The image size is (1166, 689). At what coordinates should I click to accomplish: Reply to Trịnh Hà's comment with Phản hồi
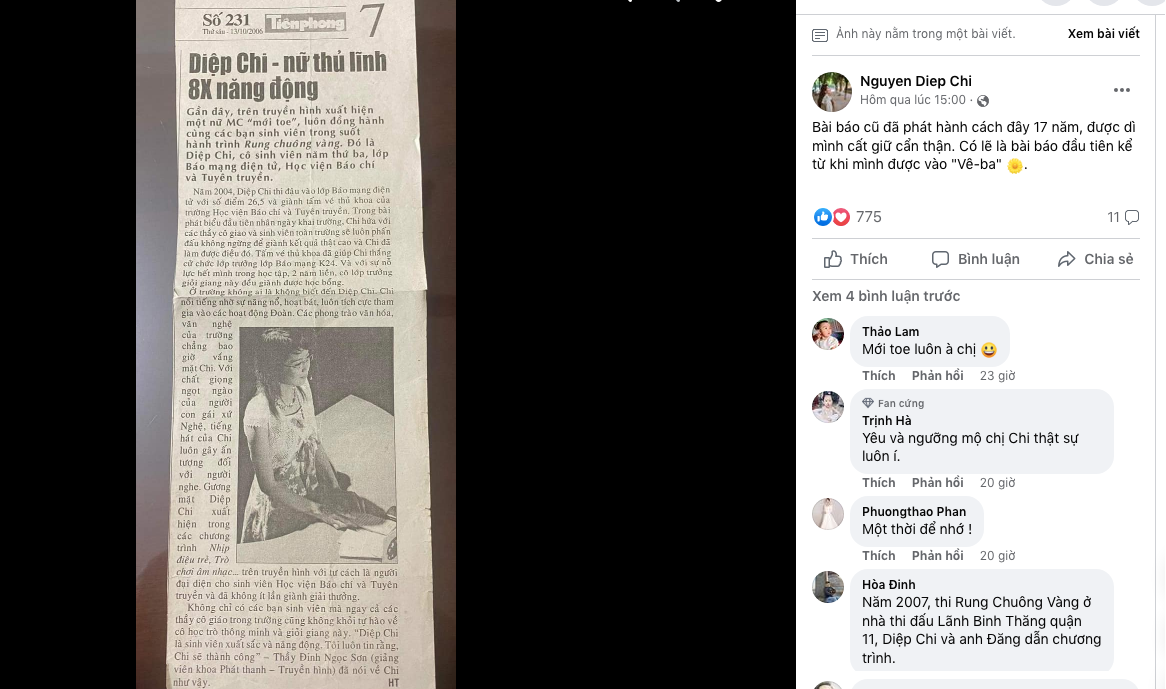(x=937, y=482)
